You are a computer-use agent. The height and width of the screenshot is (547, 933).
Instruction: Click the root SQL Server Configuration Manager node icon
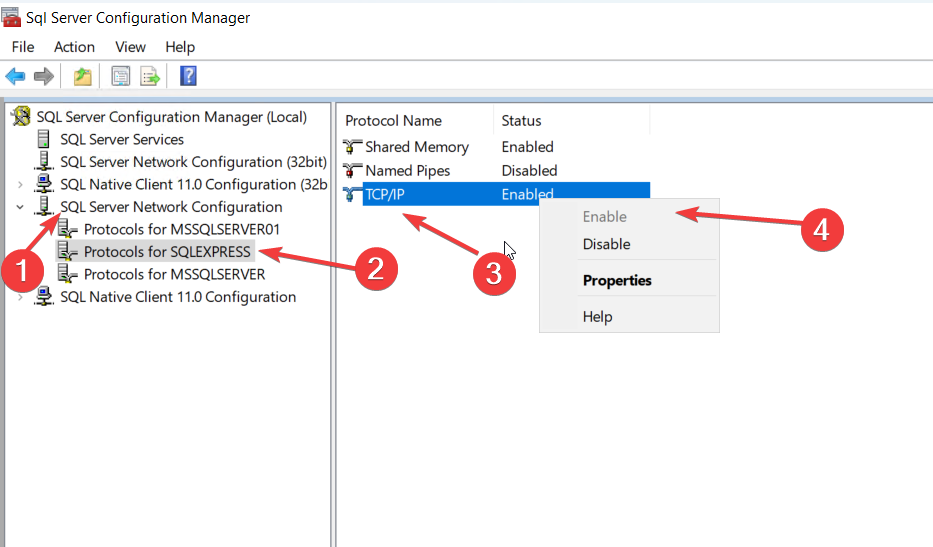[x=21, y=116]
